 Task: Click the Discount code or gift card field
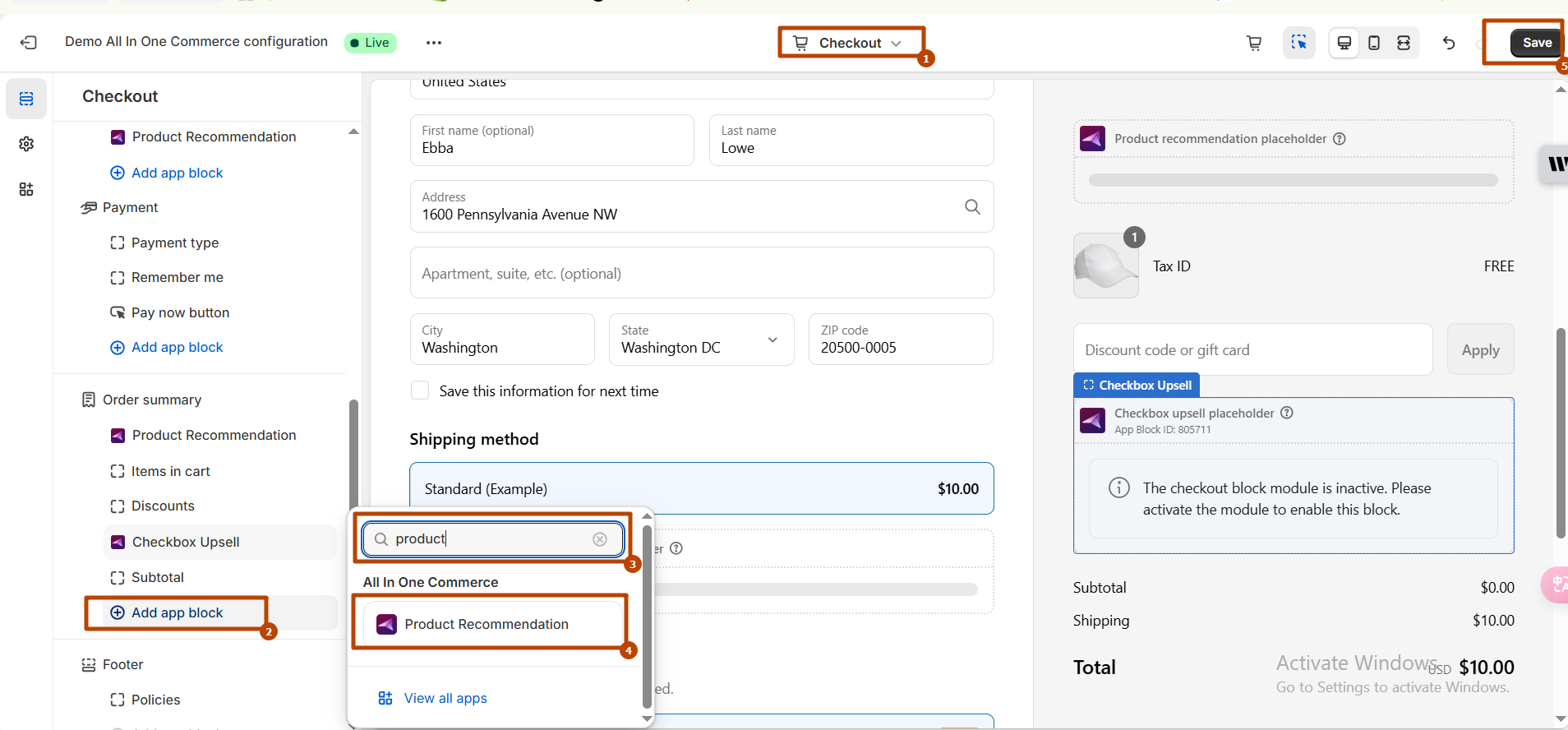(x=1252, y=349)
